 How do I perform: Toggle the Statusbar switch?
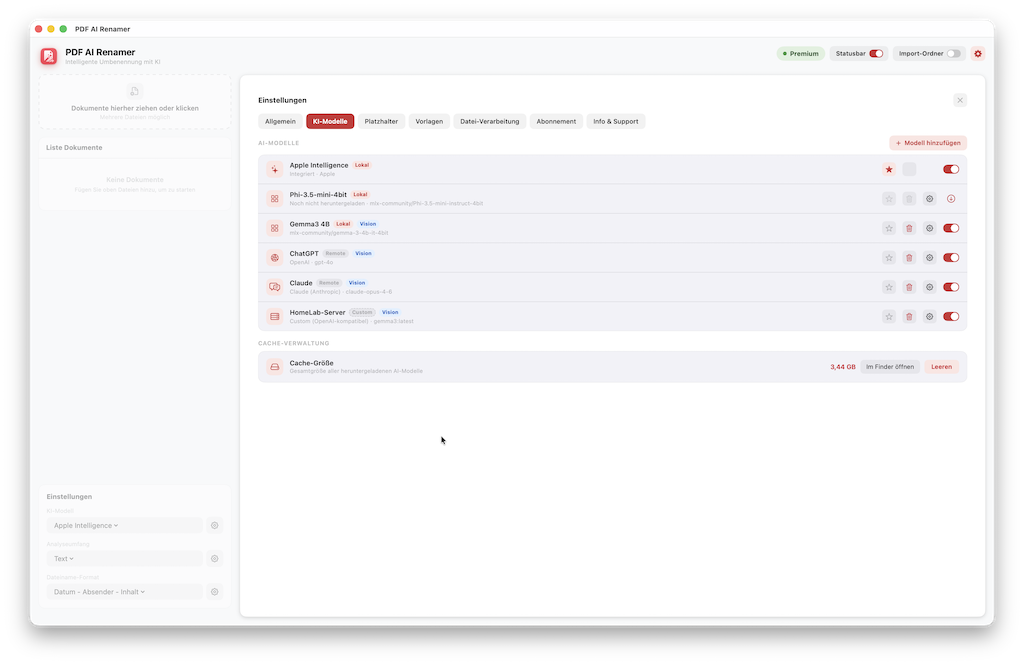pyautogui.click(x=876, y=54)
